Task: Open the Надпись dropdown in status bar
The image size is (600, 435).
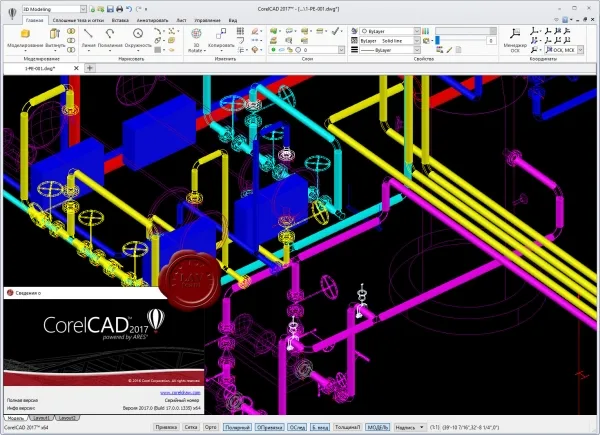Action: 410,427
